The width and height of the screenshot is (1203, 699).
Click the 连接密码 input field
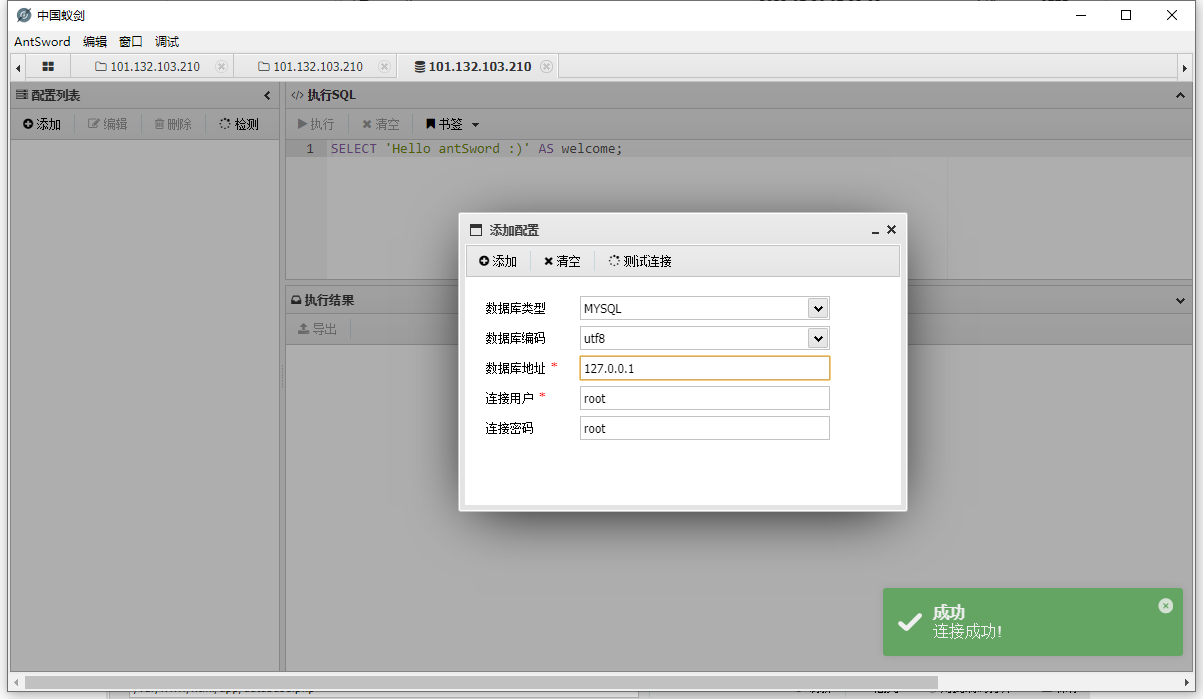(705, 428)
